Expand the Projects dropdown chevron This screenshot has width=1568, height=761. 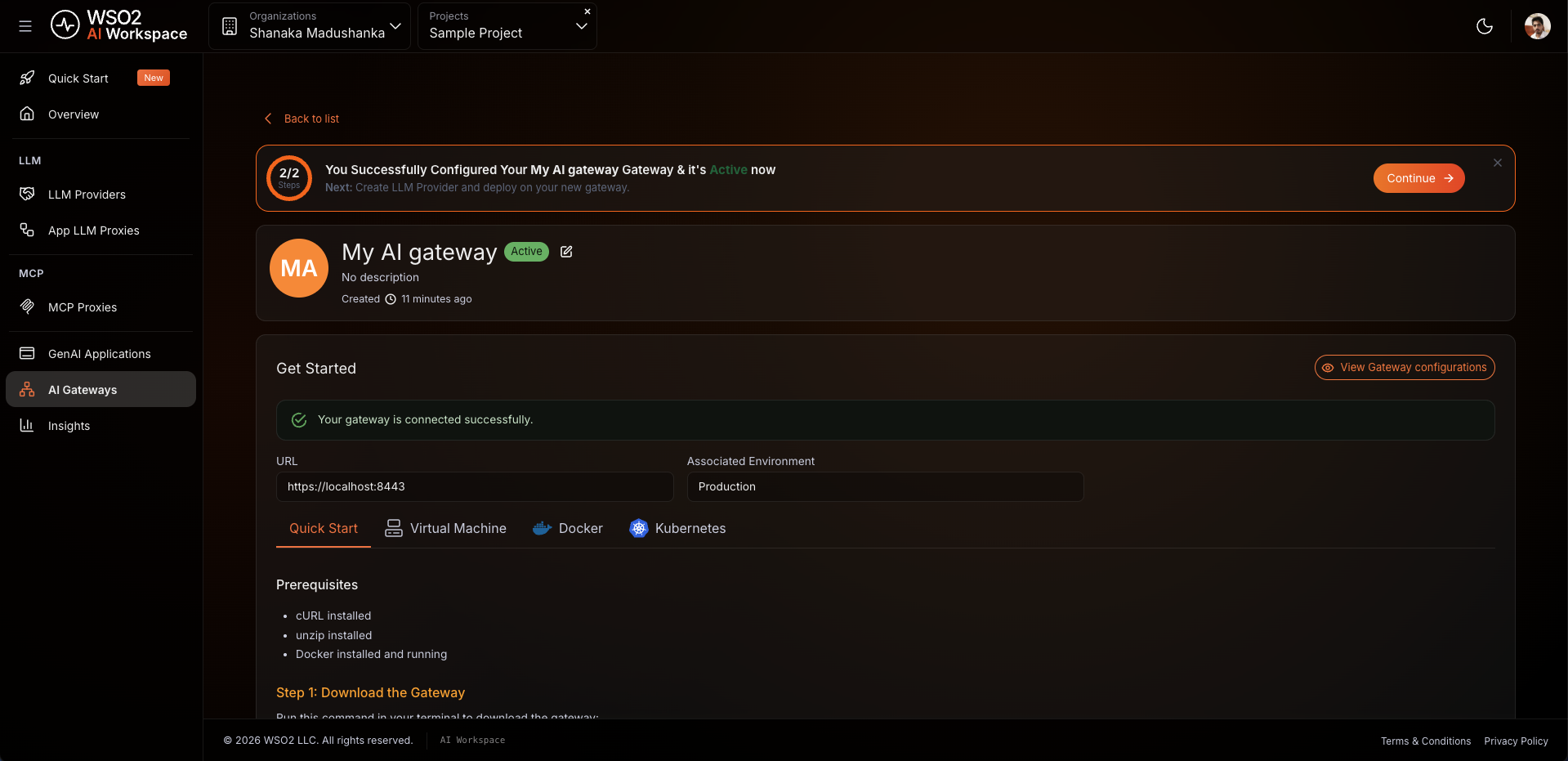(x=582, y=26)
